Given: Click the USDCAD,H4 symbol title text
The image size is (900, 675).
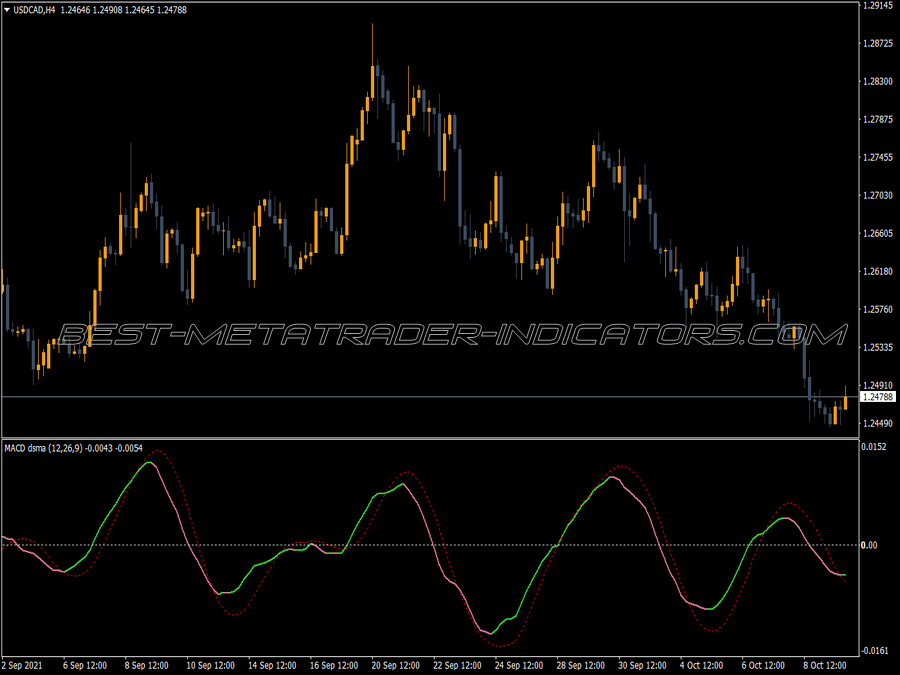Looking at the screenshot, I should (34, 10).
